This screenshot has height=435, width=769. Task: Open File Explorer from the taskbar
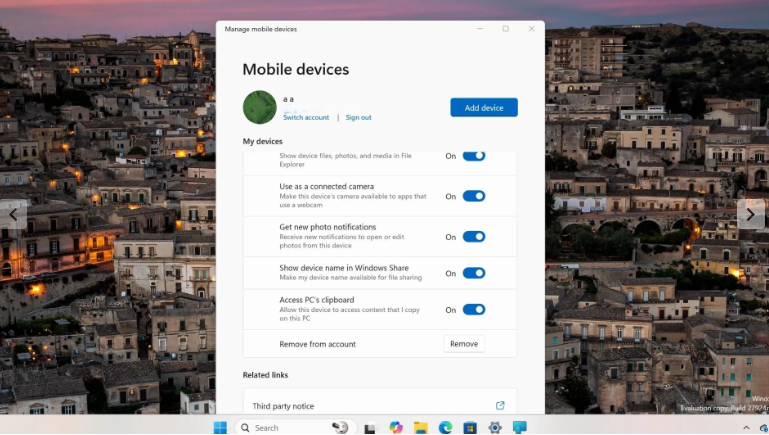[x=420, y=428]
